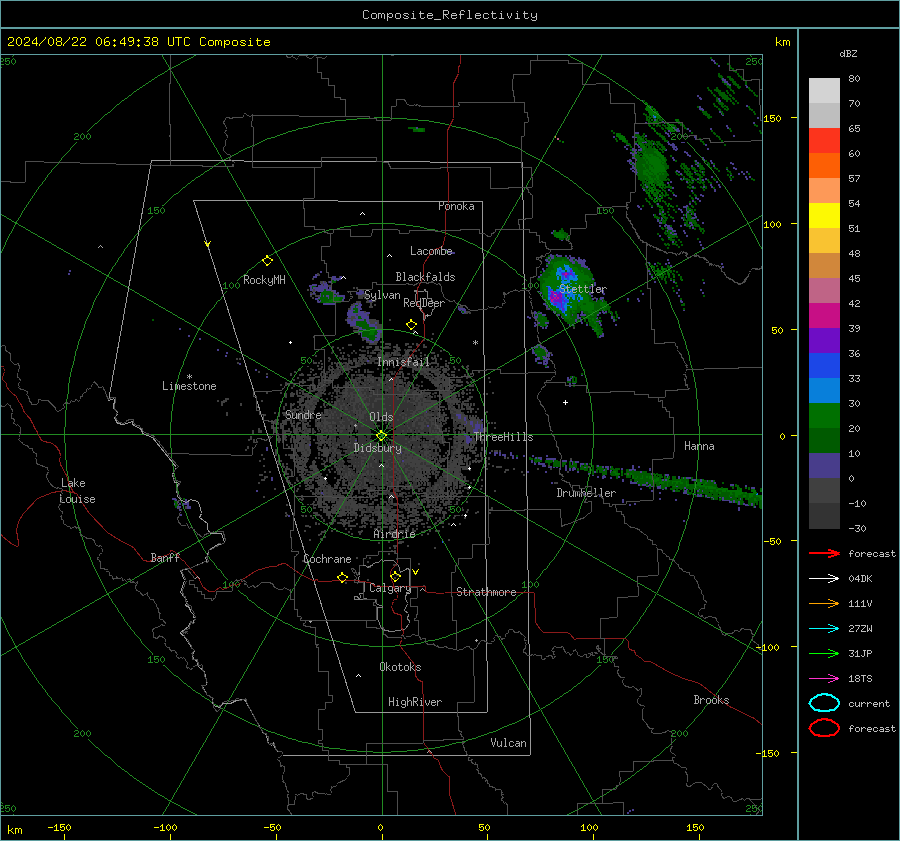Screen dimensions: 900x841
Task: Click the yellow V marker northwest of RockyMH
Action: [208, 244]
